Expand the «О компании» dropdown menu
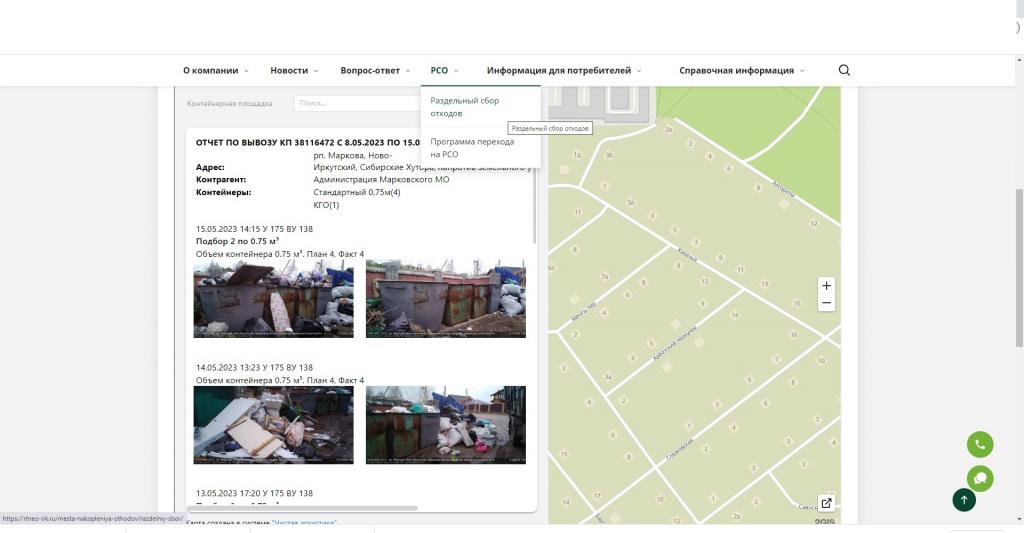 pos(215,71)
